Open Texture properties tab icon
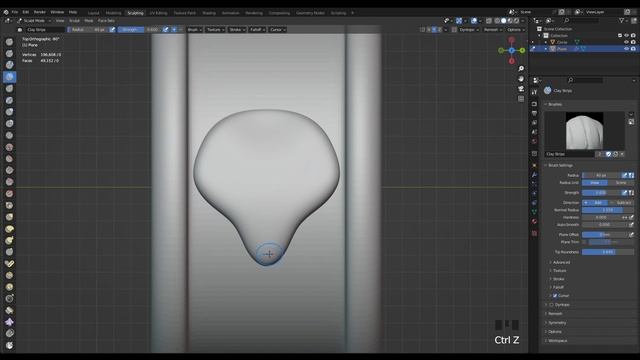 pos(534,233)
